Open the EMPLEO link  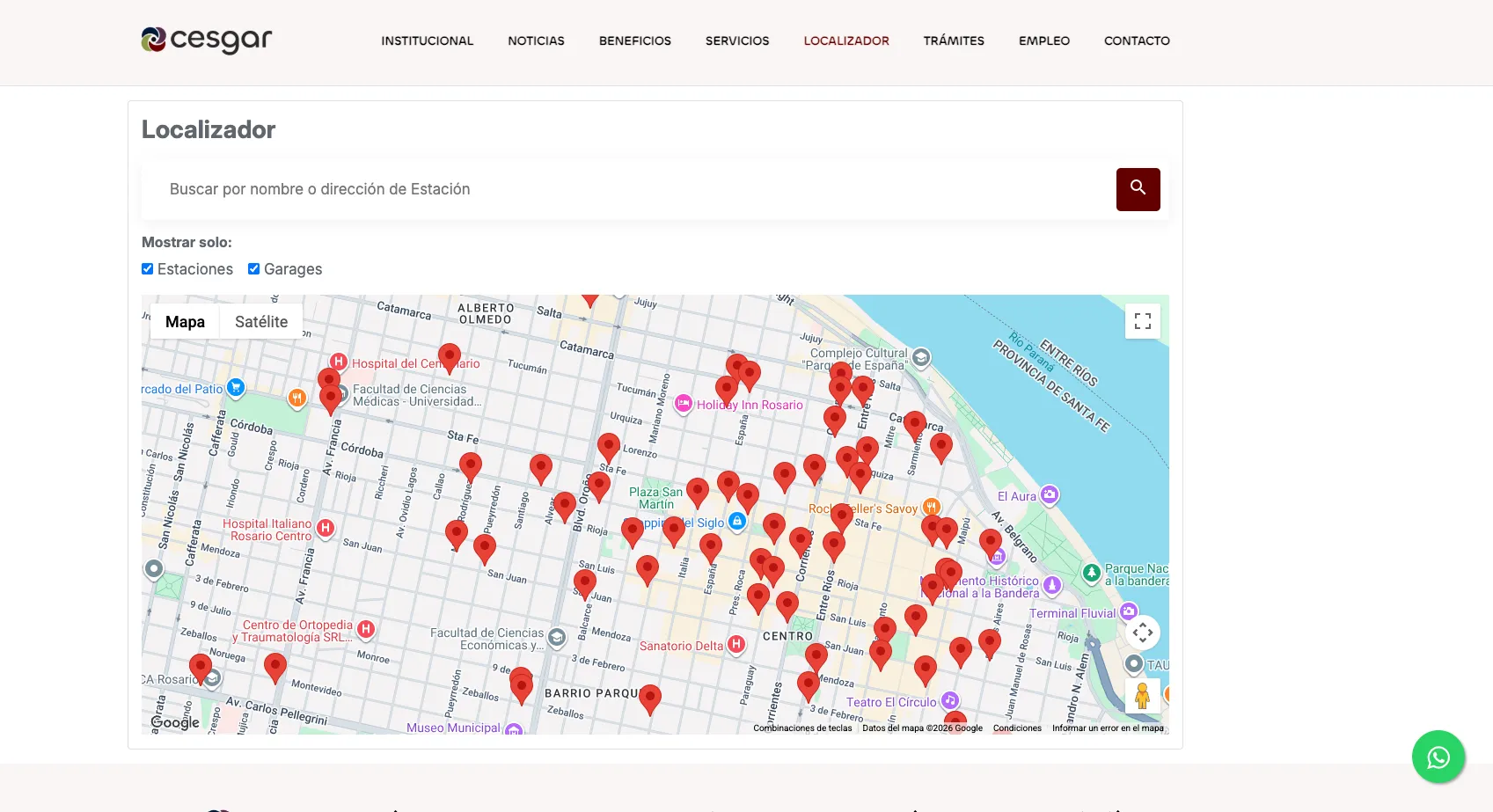pyautogui.click(x=1044, y=40)
